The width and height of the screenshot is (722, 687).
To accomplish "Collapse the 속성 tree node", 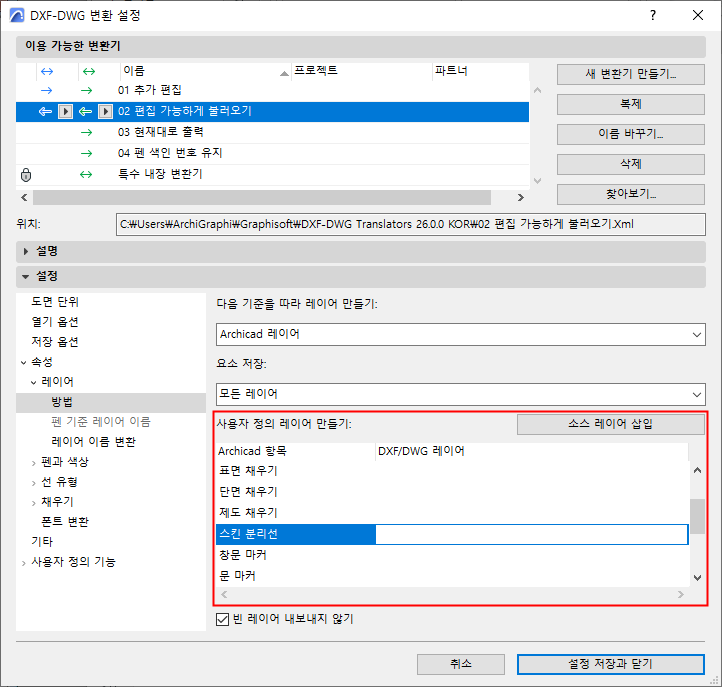I will tap(23, 363).
